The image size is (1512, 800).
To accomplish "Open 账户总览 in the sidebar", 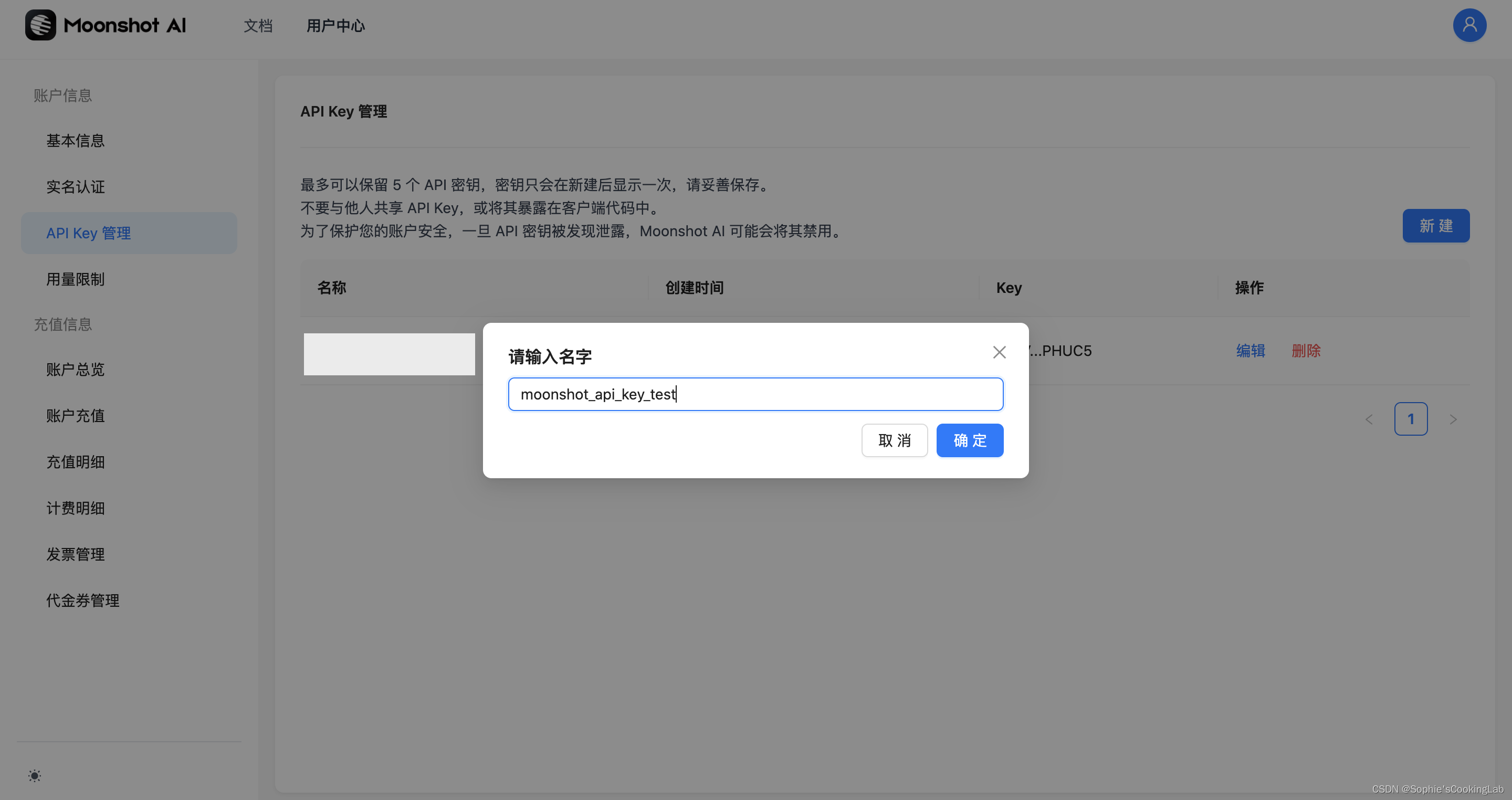I will tap(129, 370).
